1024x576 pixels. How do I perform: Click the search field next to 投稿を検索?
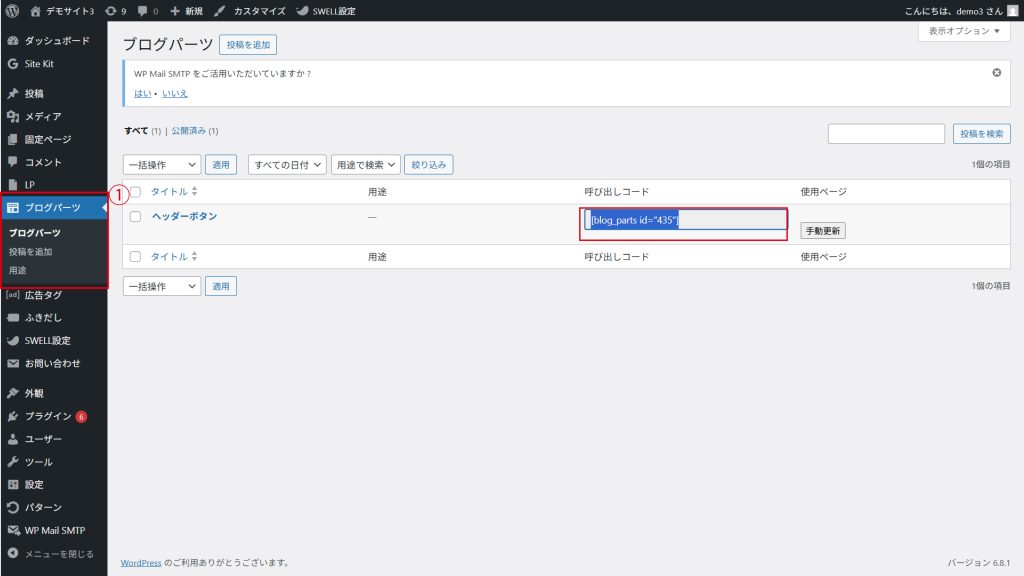coord(886,134)
